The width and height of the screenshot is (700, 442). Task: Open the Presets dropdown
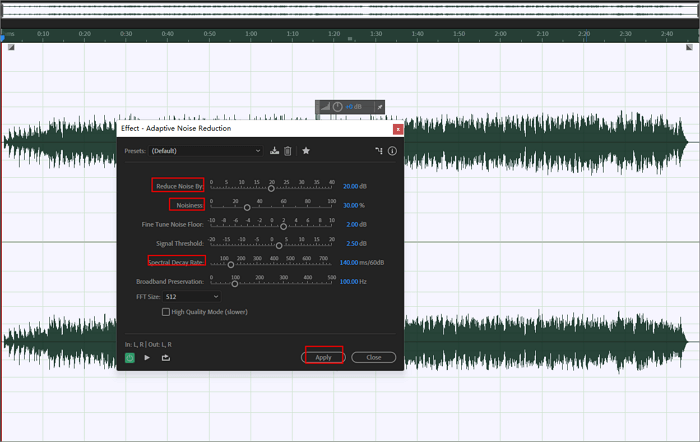point(205,151)
